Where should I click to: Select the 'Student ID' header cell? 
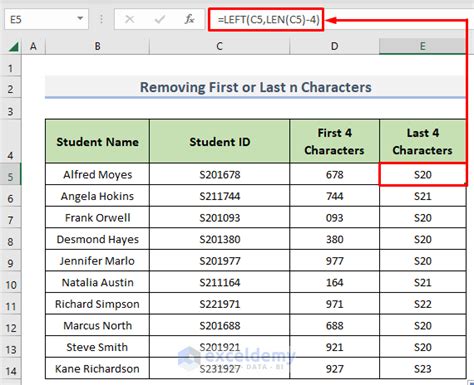coord(220,142)
